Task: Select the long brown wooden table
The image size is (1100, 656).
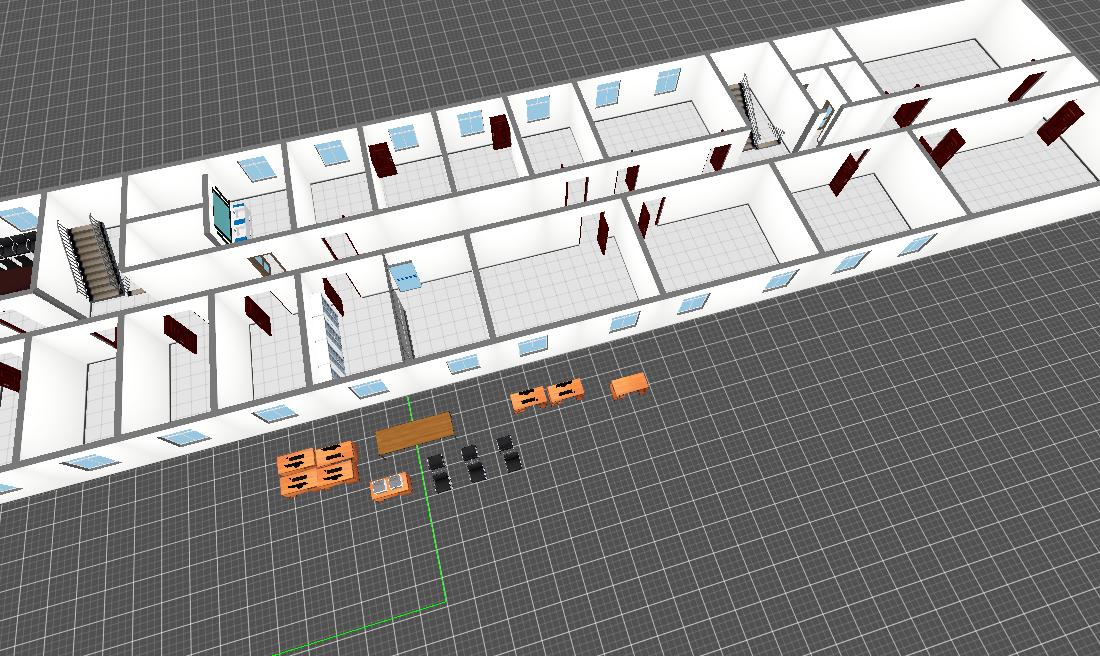Action: tap(414, 433)
